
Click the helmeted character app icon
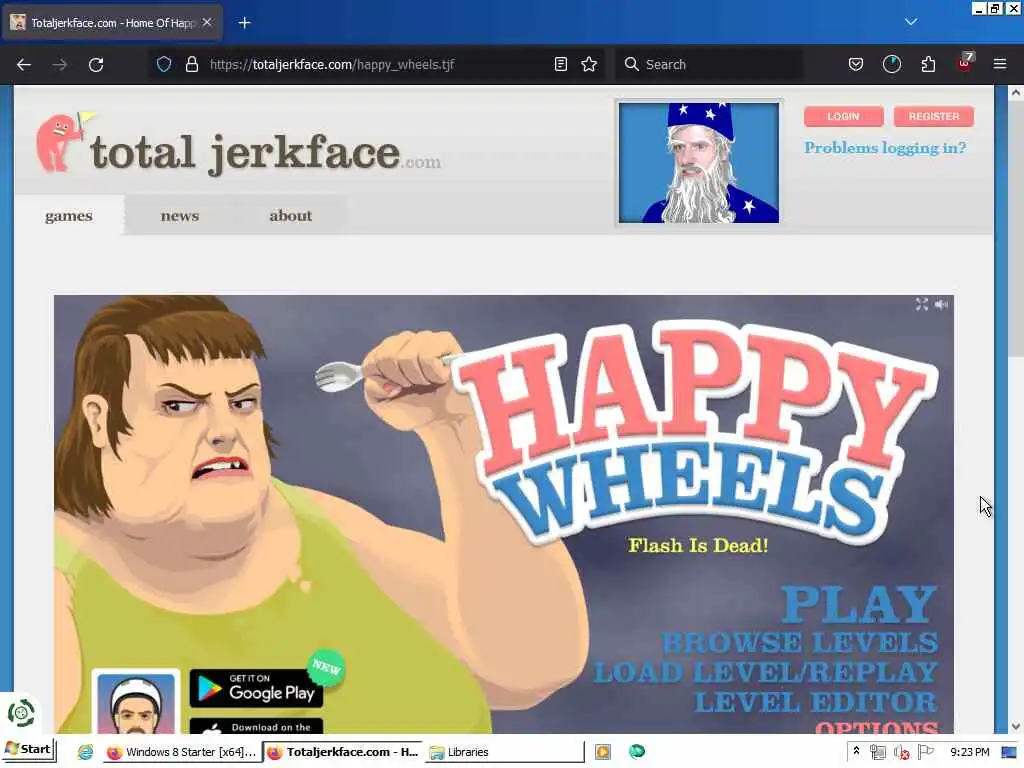pyautogui.click(x=136, y=701)
